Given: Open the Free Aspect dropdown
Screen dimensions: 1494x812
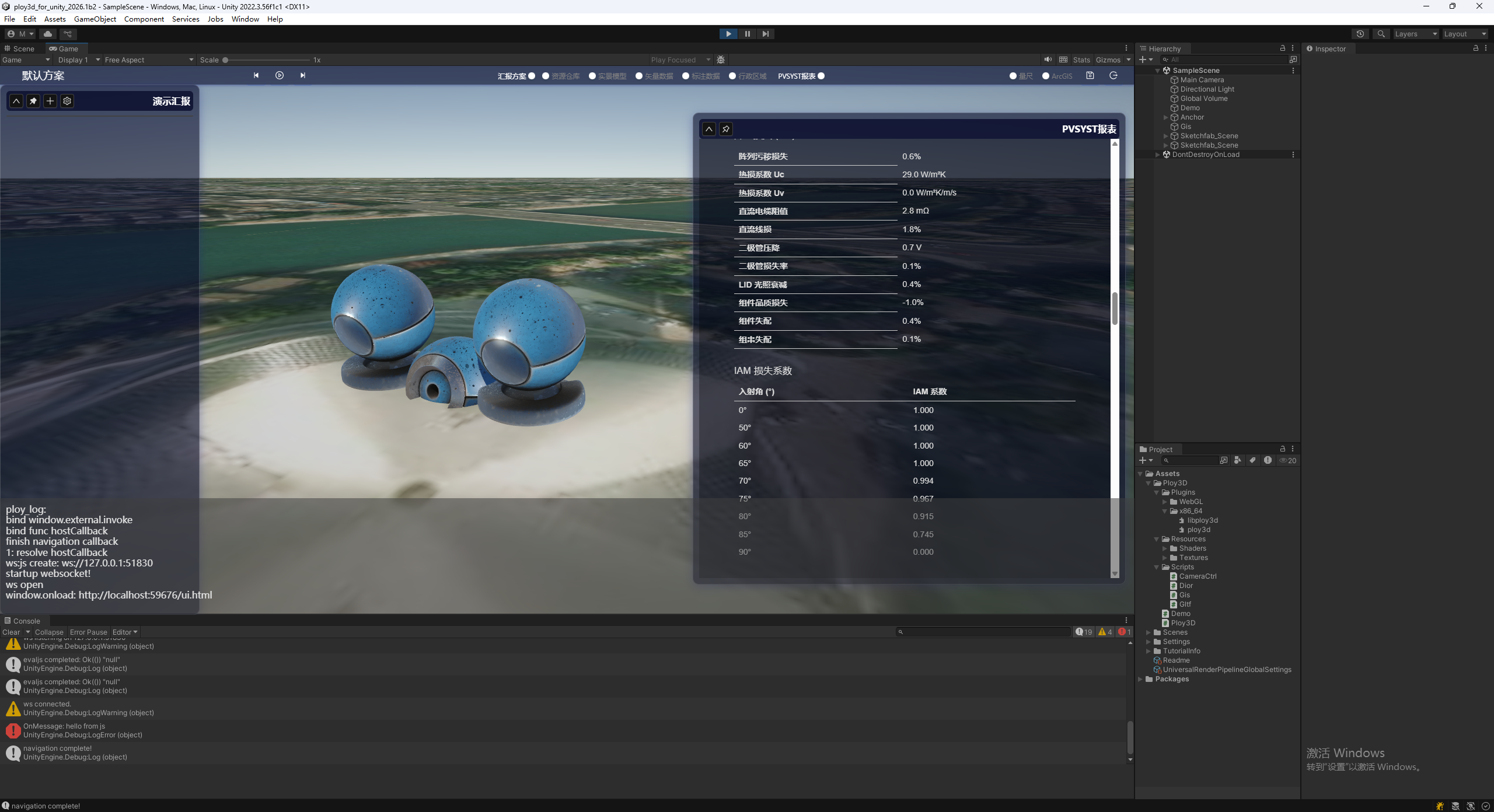Looking at the screenshot, I should coord(148,60).
